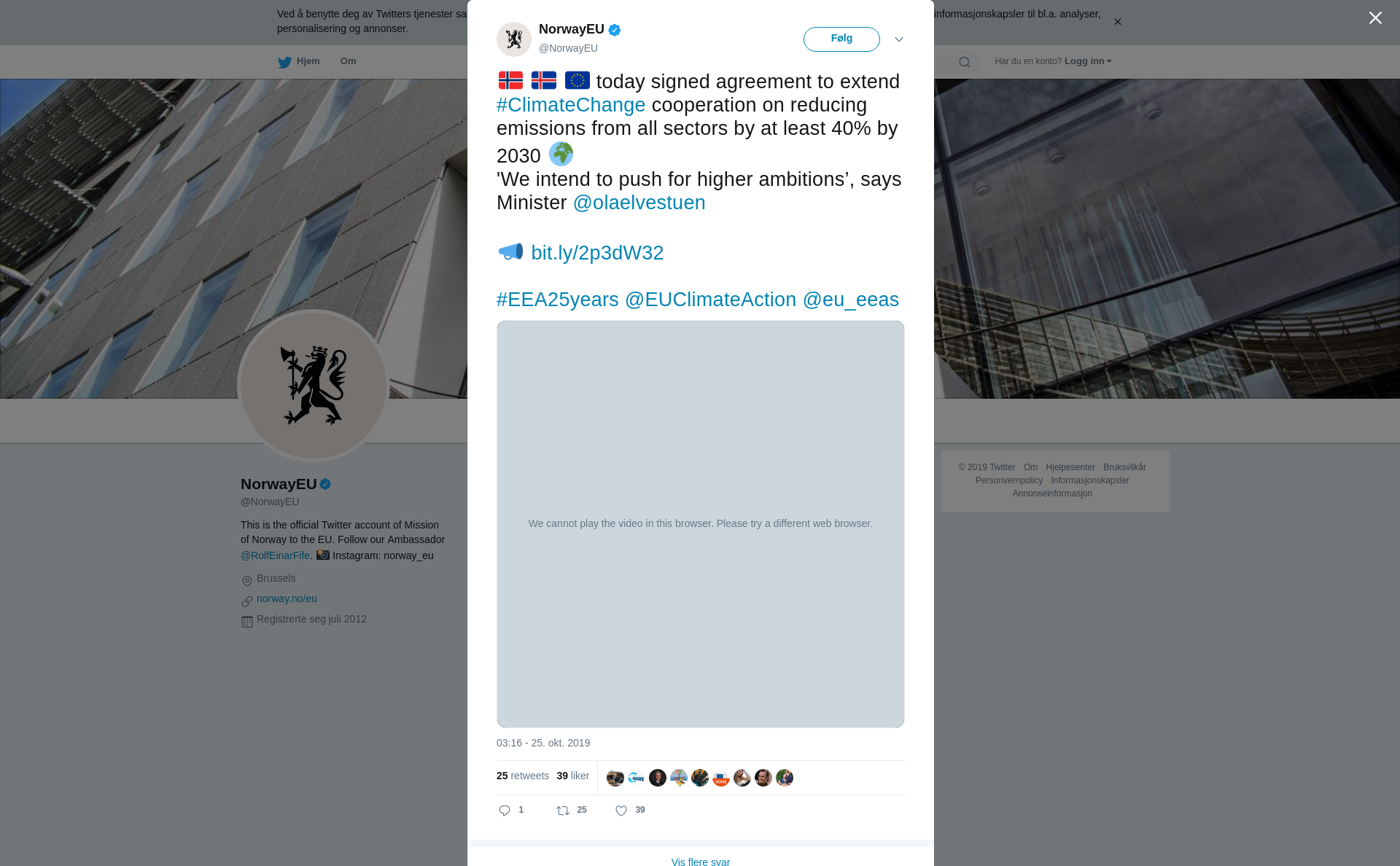Expand more replies via Vis flere svar

click(701, 862)
